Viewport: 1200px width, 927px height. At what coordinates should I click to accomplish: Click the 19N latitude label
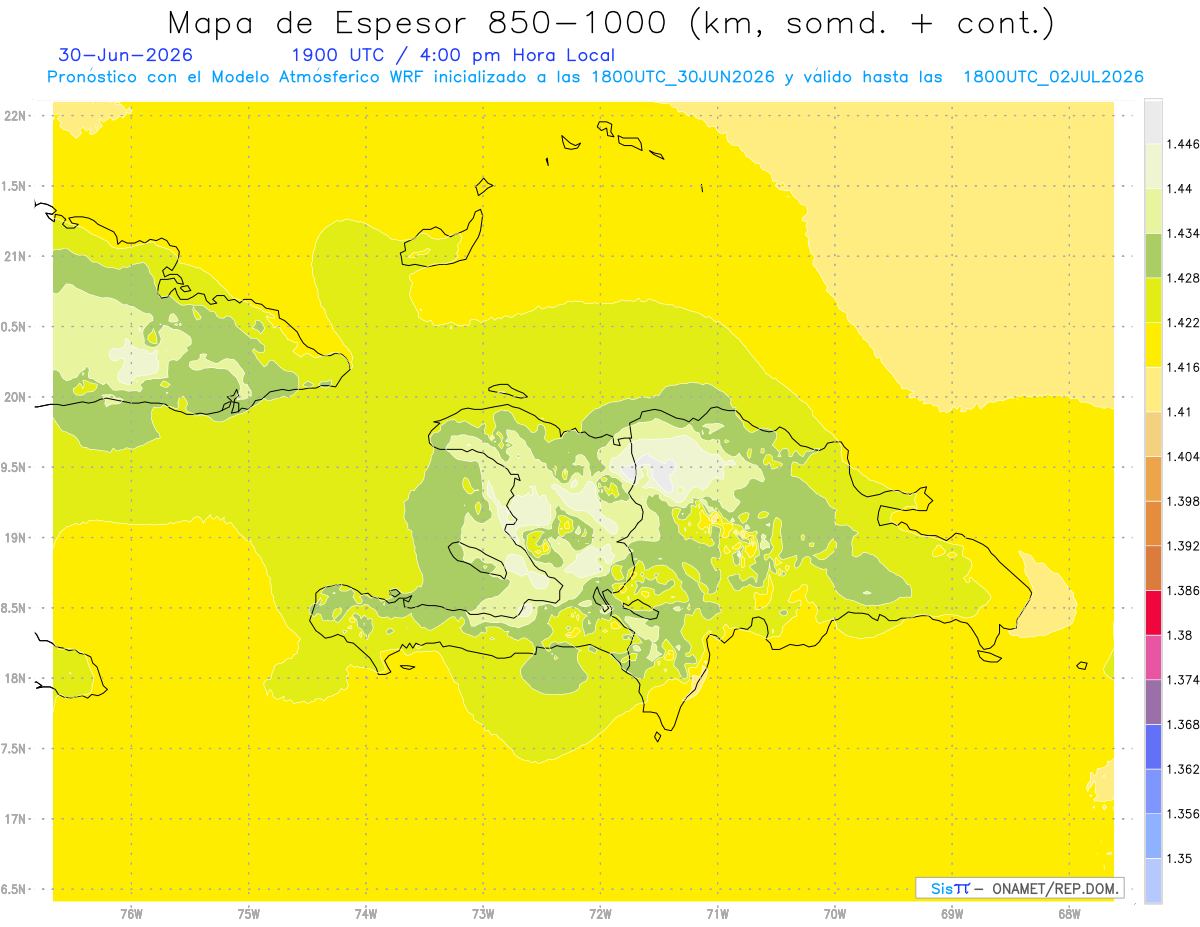pyautogui.click(x=16, y=538)
